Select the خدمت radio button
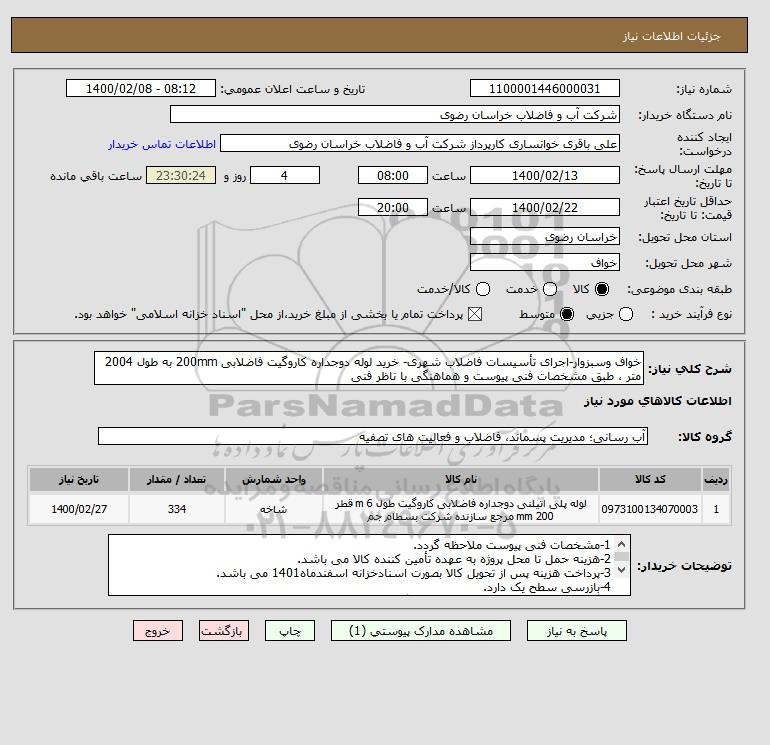770x745 pixels. coord(550,289)
